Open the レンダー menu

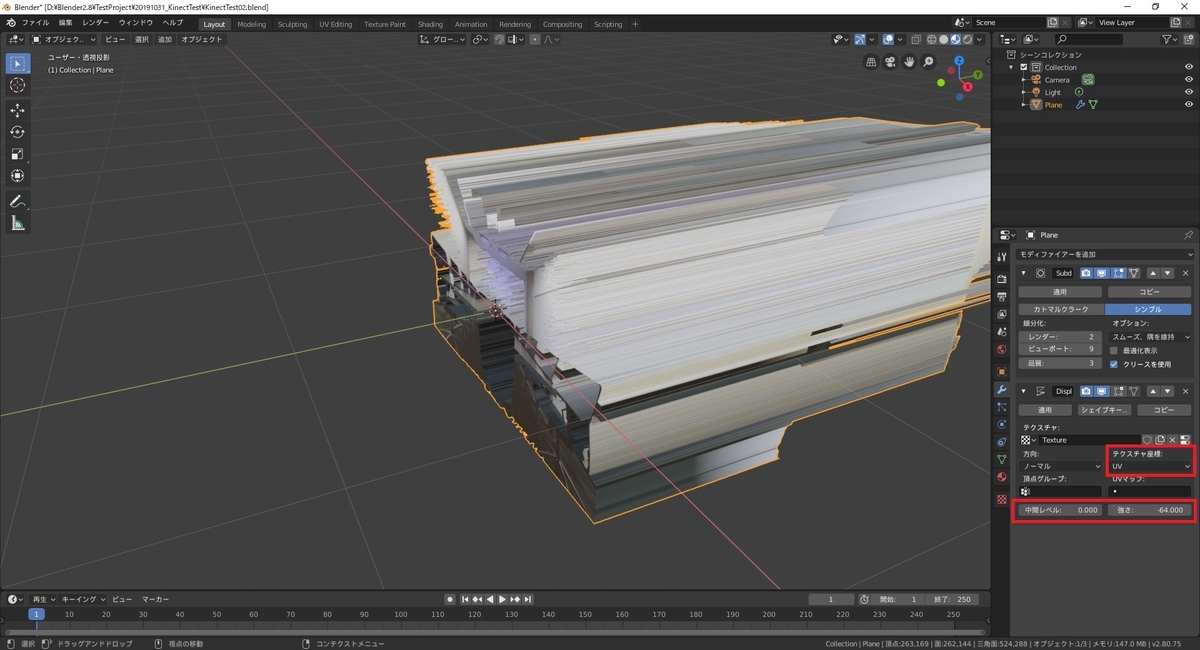(96, 22)
